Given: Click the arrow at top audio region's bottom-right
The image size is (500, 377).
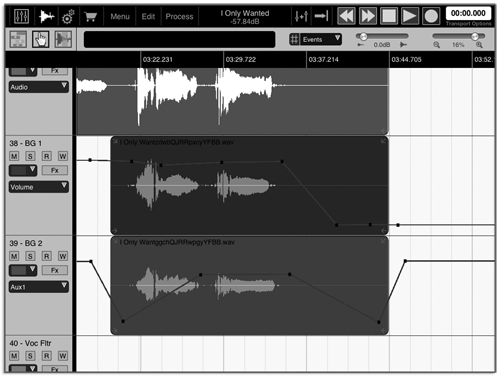Looking at the screenshot, I should click(x=384, y=131).
